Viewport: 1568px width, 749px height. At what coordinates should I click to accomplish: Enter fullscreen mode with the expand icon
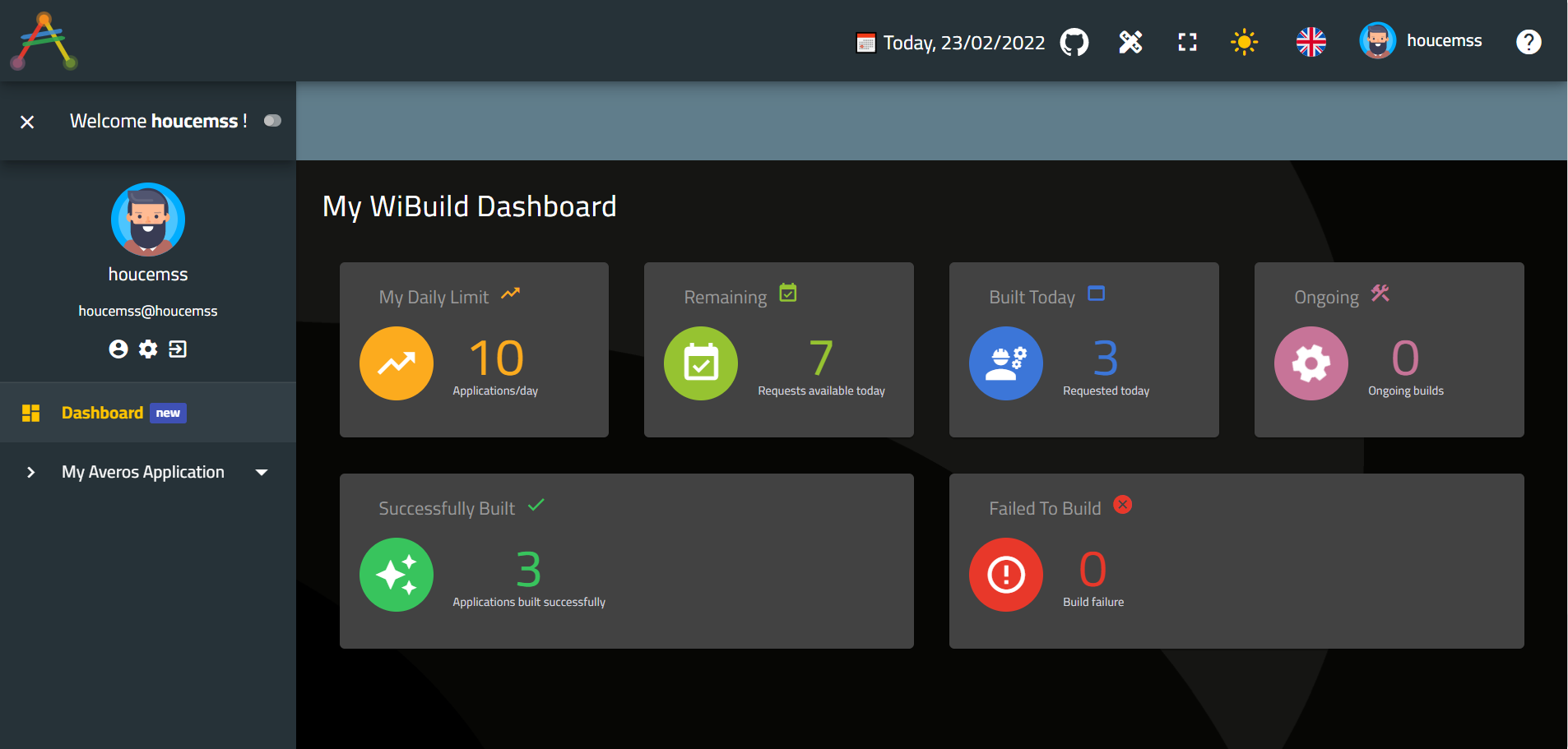click(x=1187, y=42)
